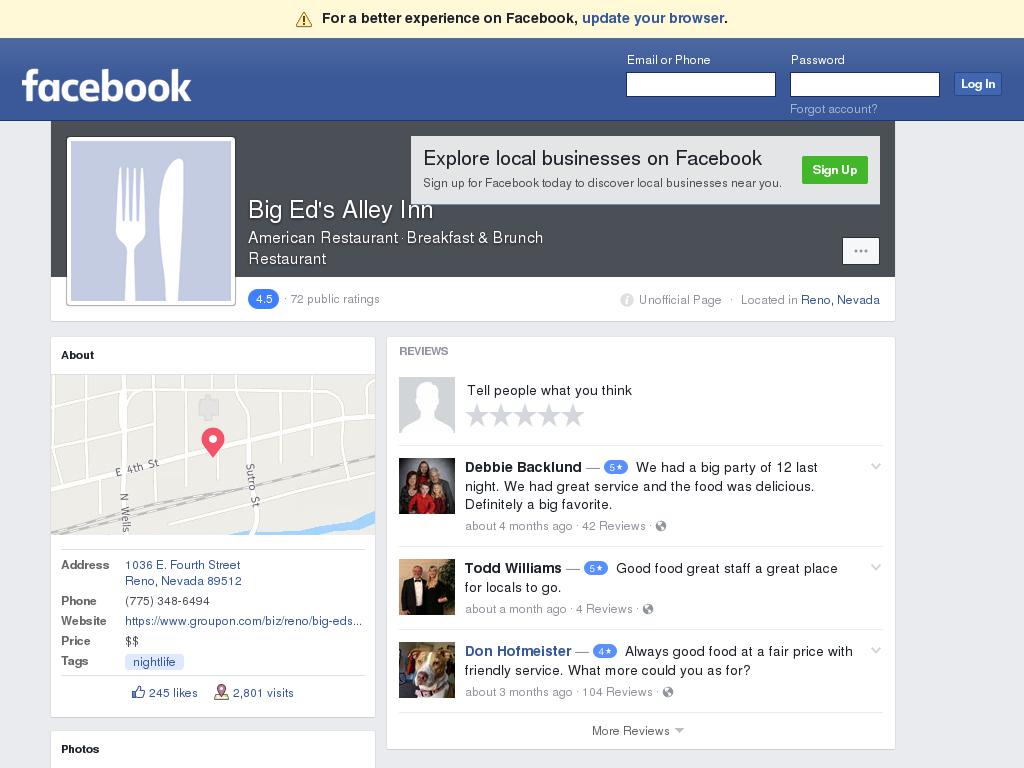This screenshot has height=768, width=1024.
Task: Select the nightlife tag
Action: click(x=154, y=662)
